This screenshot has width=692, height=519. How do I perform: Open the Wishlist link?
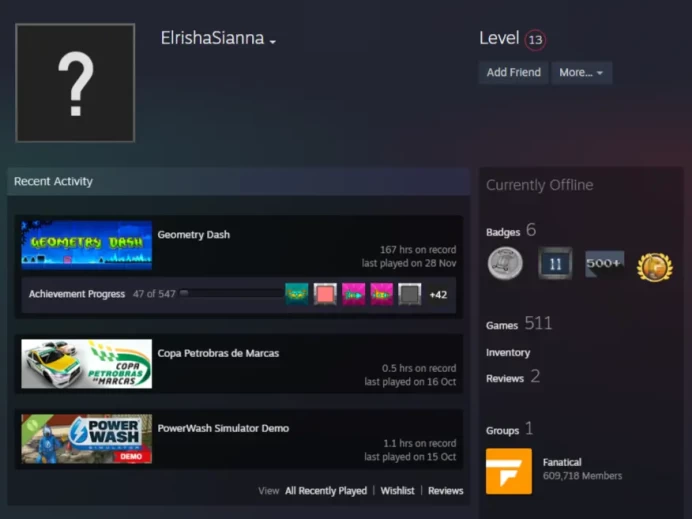(x=397, y=491)
